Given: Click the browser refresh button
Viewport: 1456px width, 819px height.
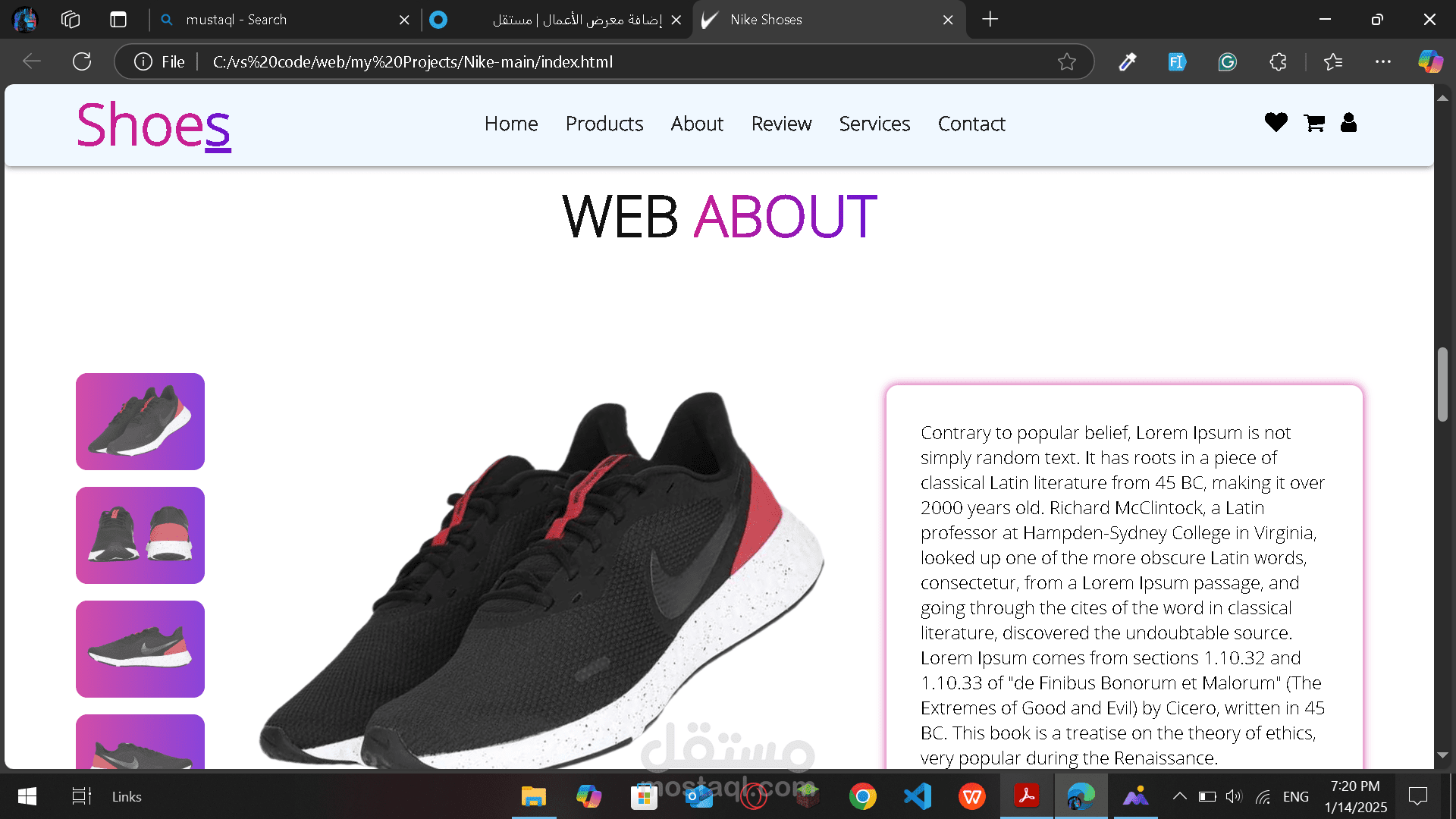Looking at the screenshot, I should (82, 62).
